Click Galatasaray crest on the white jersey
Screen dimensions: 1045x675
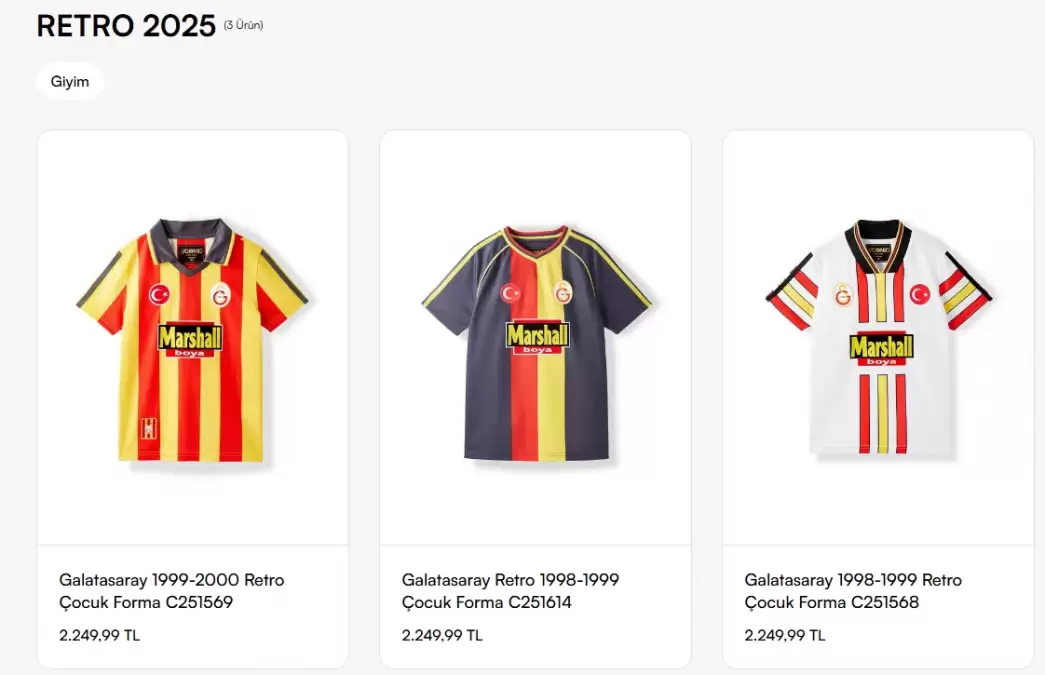click(x=843, y=294)
